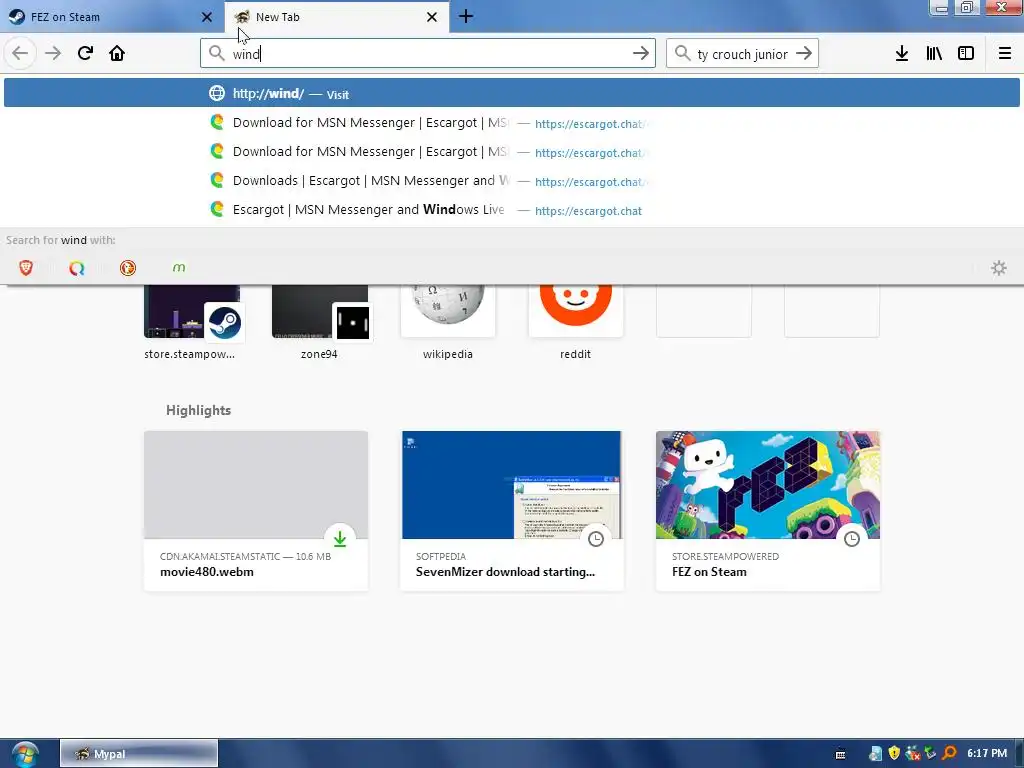Click the 'SOFTPEDIA' source label
The image size is (1024, 768).
[x=441, y=556]
